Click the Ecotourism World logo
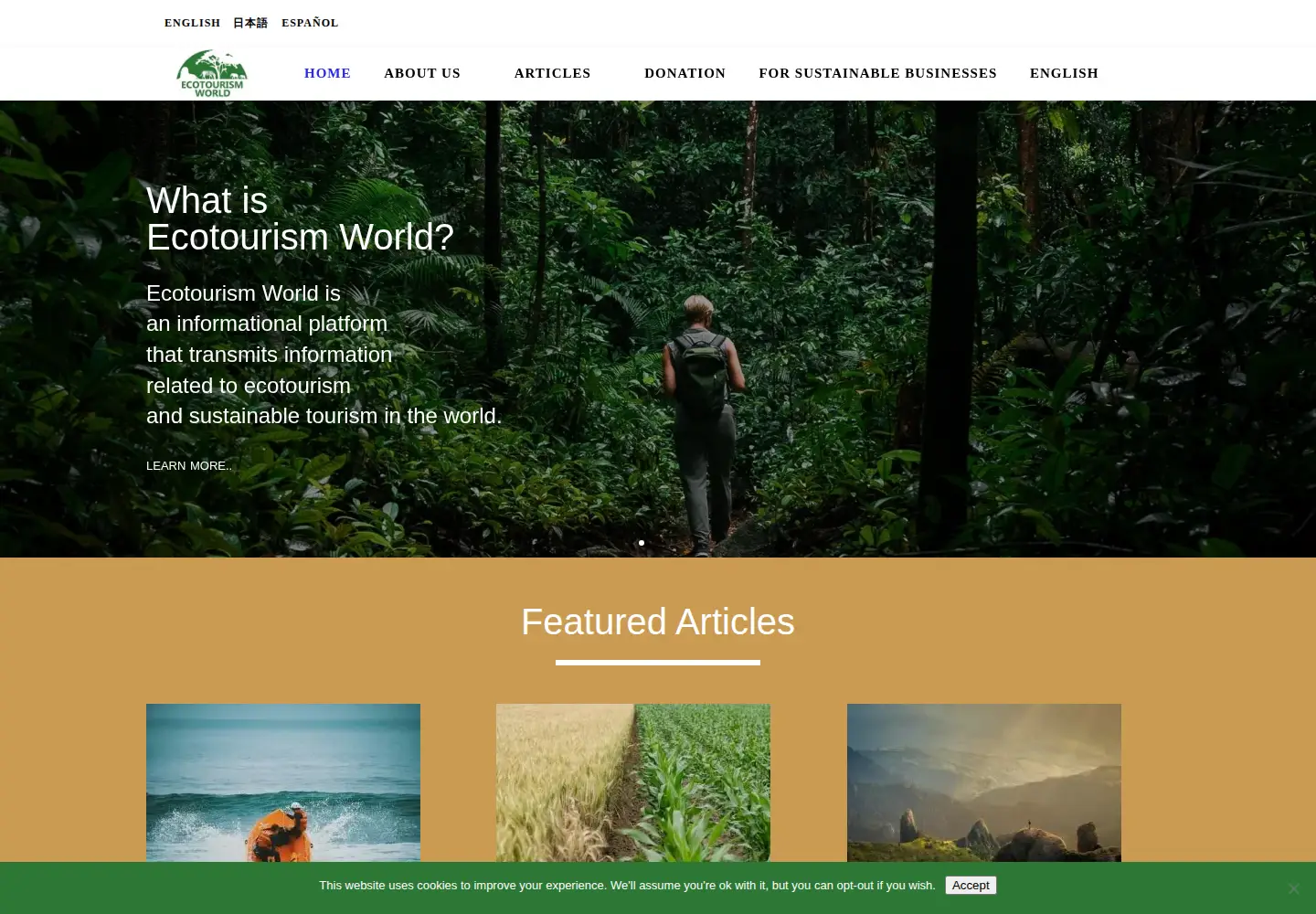Image resolution: width=1316 pixels, height=914 pixels. coord(212,73)
